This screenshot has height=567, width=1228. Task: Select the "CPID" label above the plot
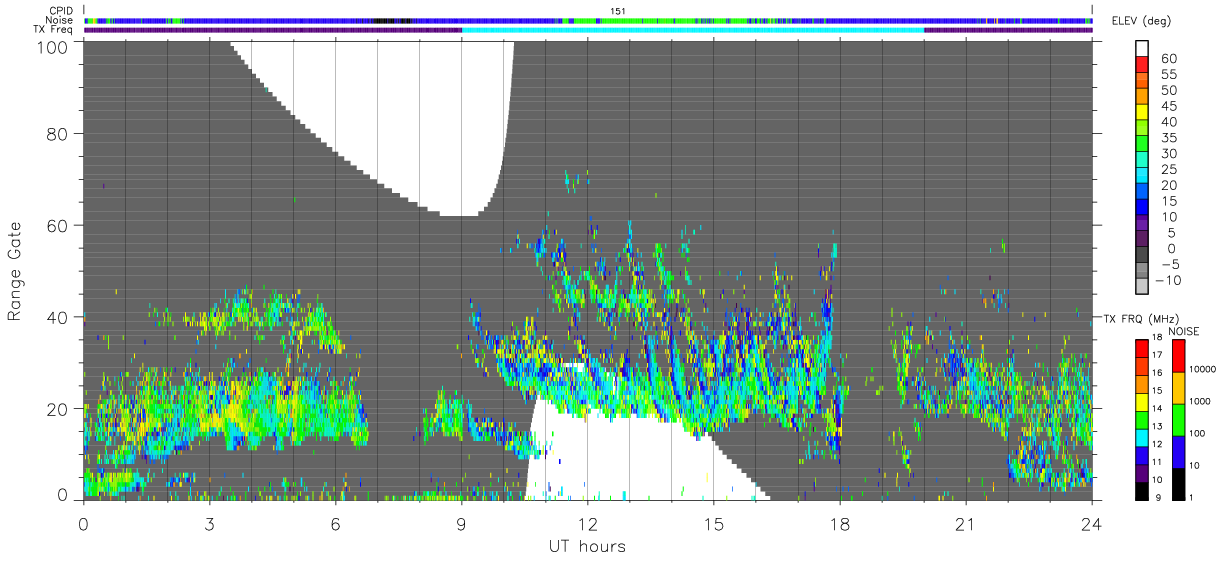[x=62, y=10]
